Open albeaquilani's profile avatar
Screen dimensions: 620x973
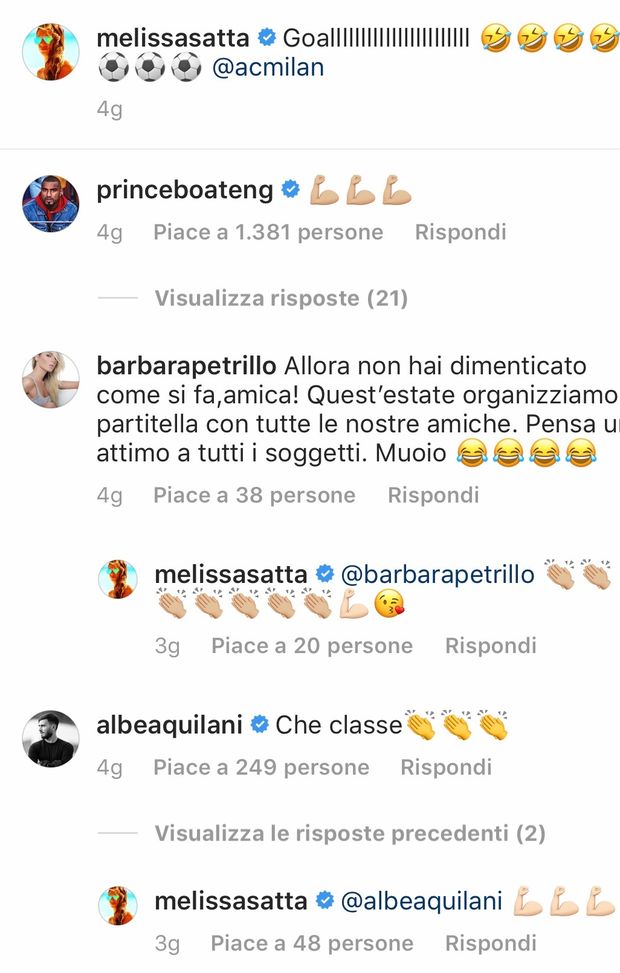[x=50, y=738]
